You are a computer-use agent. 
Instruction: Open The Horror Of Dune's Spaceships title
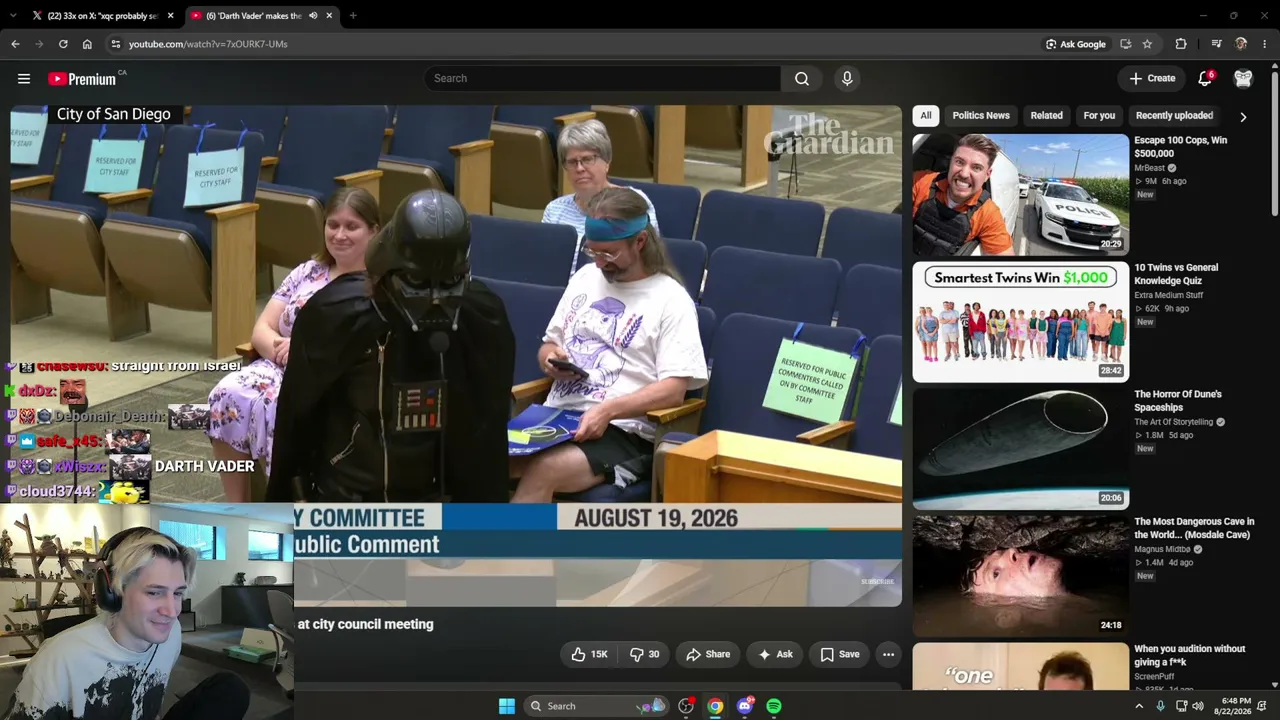[x=1178, y=401]
